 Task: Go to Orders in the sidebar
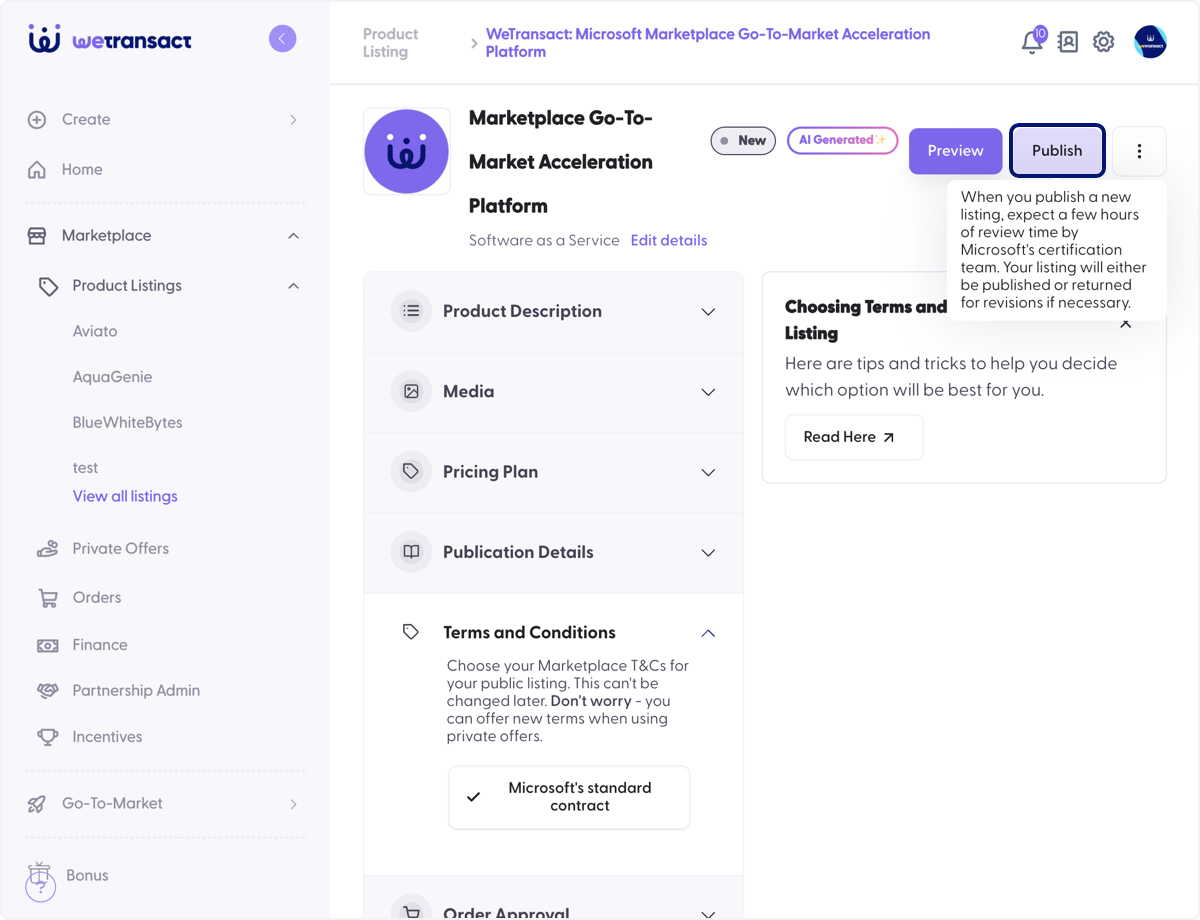pos(96,597)
